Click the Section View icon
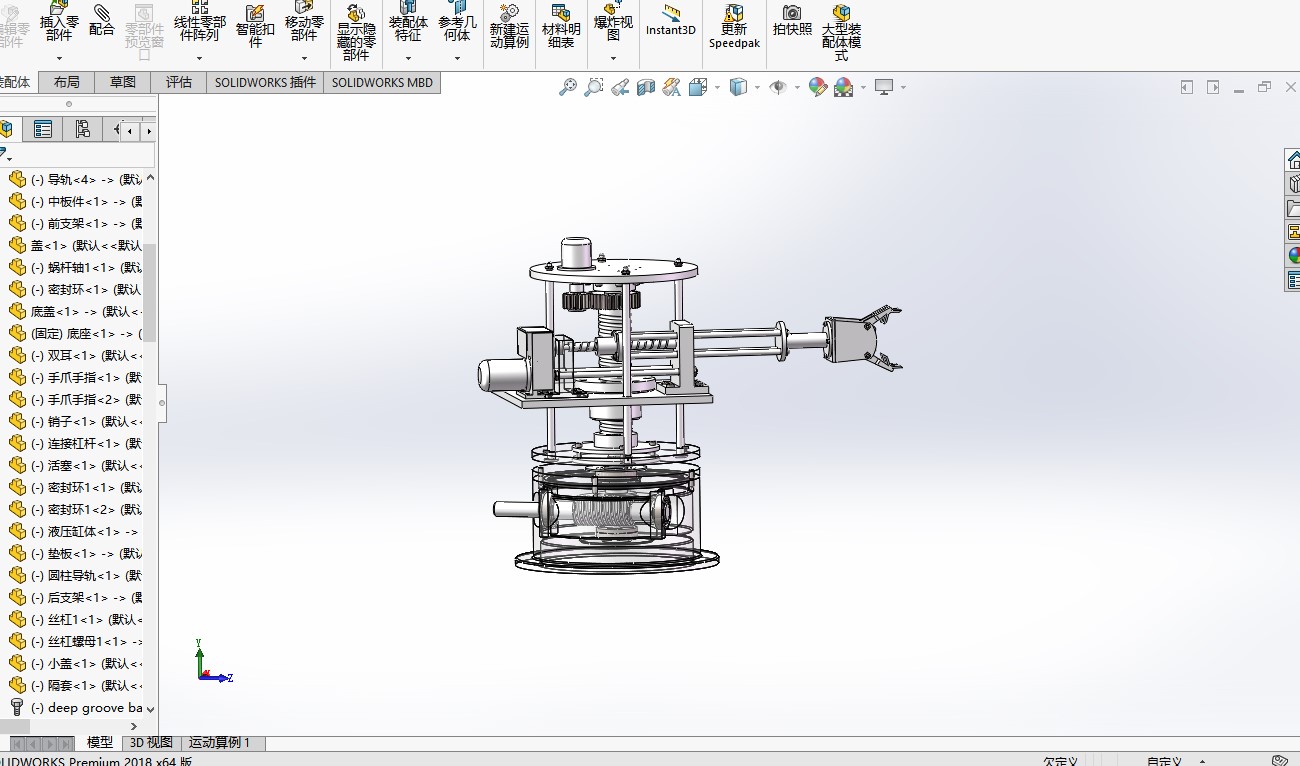The image size is (1300, 766). tap(646, 87)
